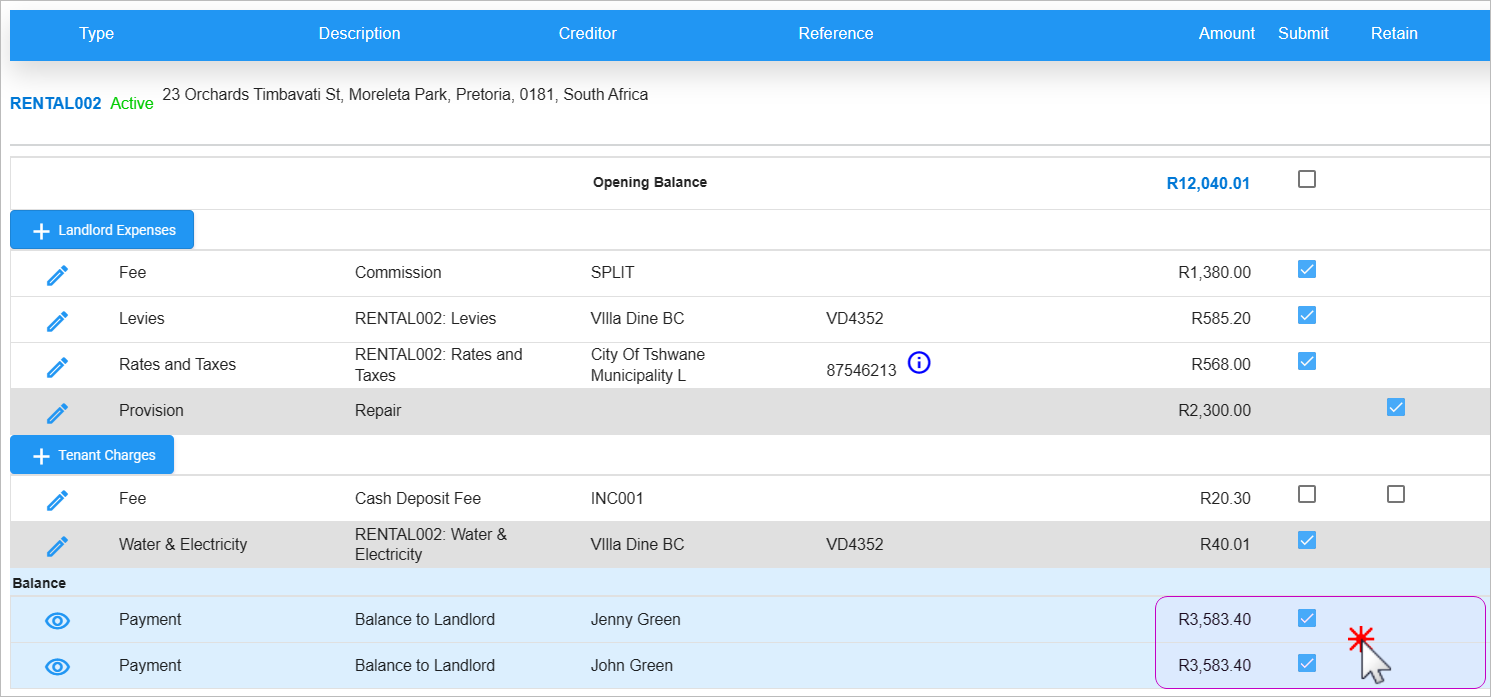Viewport: 1491px width, 697px height.
Task: Show info icon beside reference 87546213
Action: [919, 364]
